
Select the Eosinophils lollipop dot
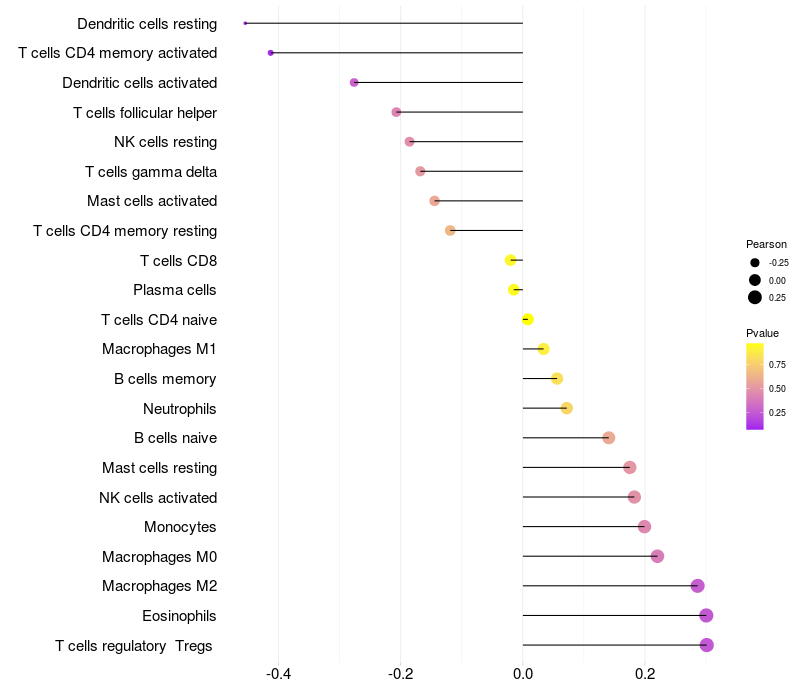pyautogui.click(x=706, y=616)
